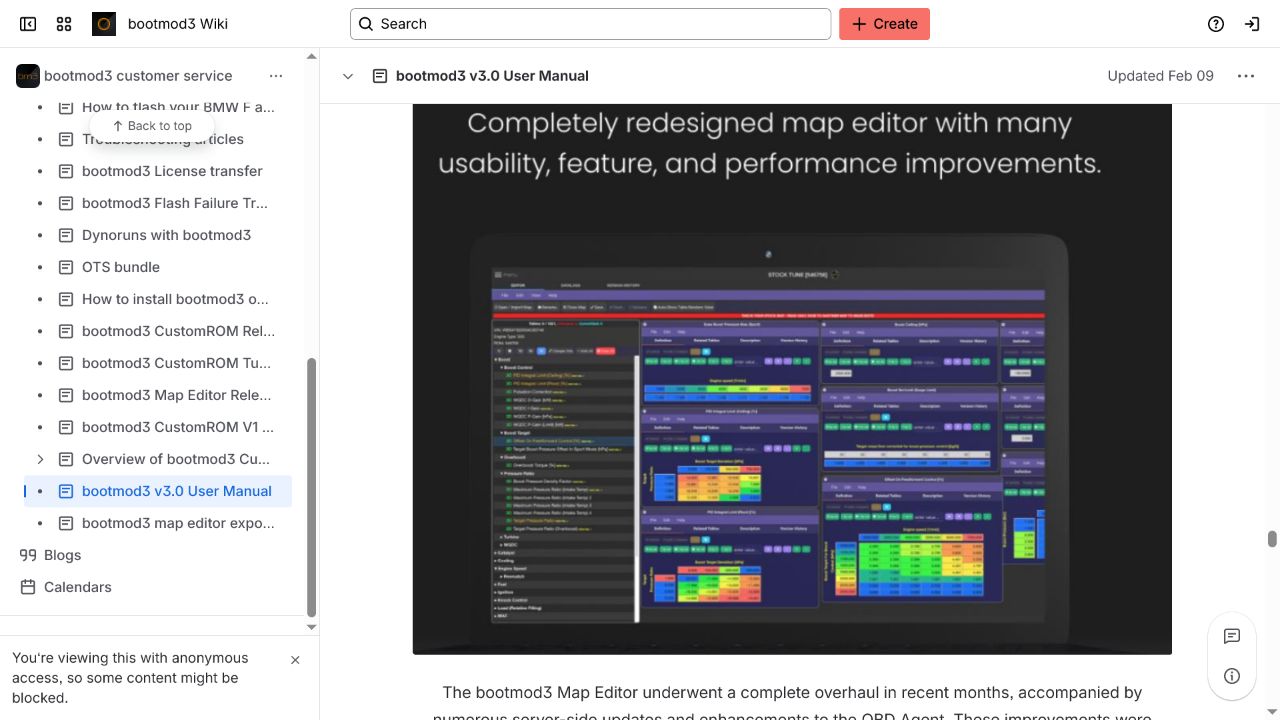Open bootmod3 CustomROM Rel... page
This screenshot has width=1280, height=720.
pyautogui.click(x=178, y=331)
